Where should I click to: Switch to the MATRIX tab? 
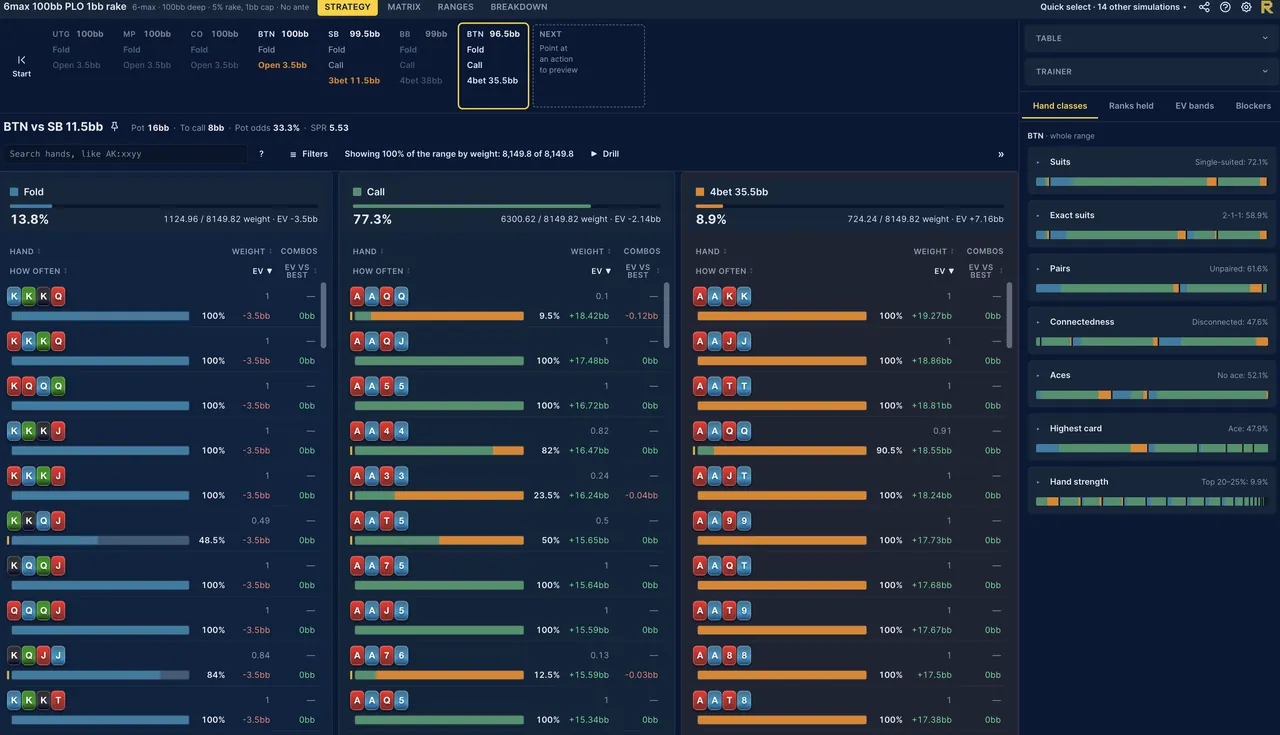tap(404, 7)
